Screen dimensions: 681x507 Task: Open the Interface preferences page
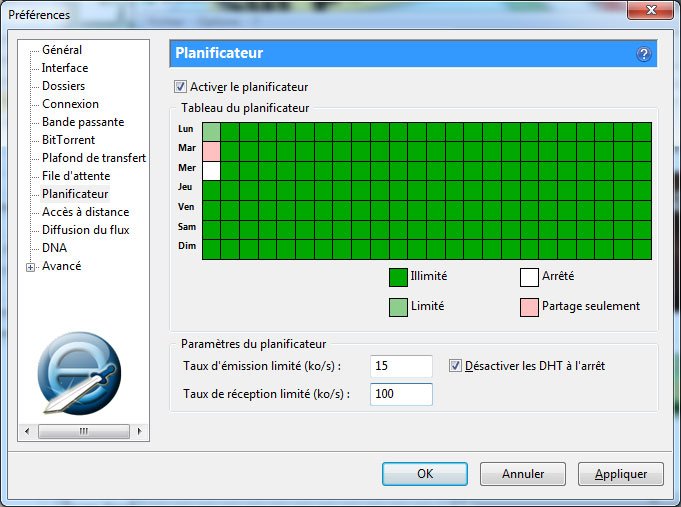[65, 68]
